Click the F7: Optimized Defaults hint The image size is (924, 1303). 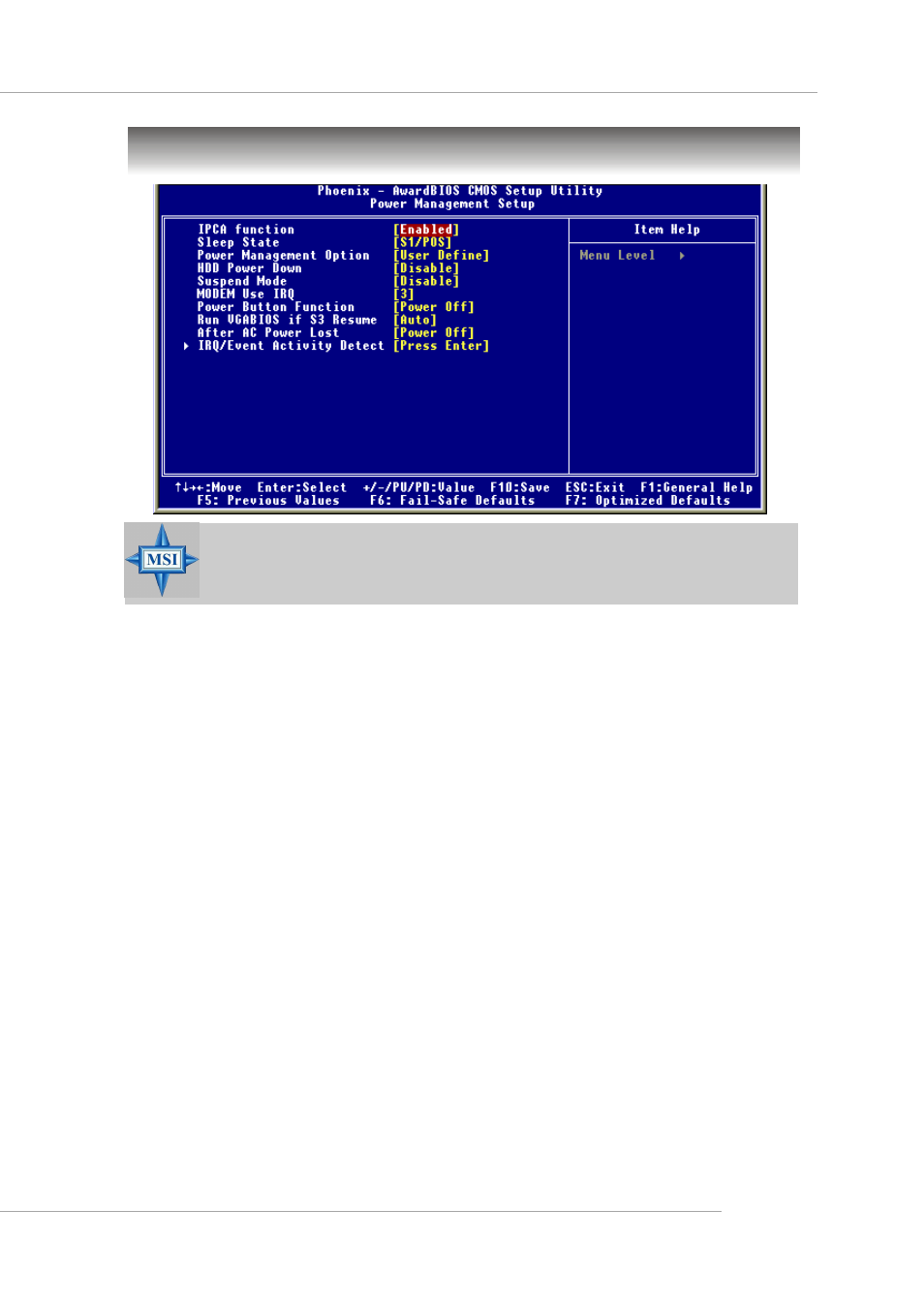(x=648, y=501)
